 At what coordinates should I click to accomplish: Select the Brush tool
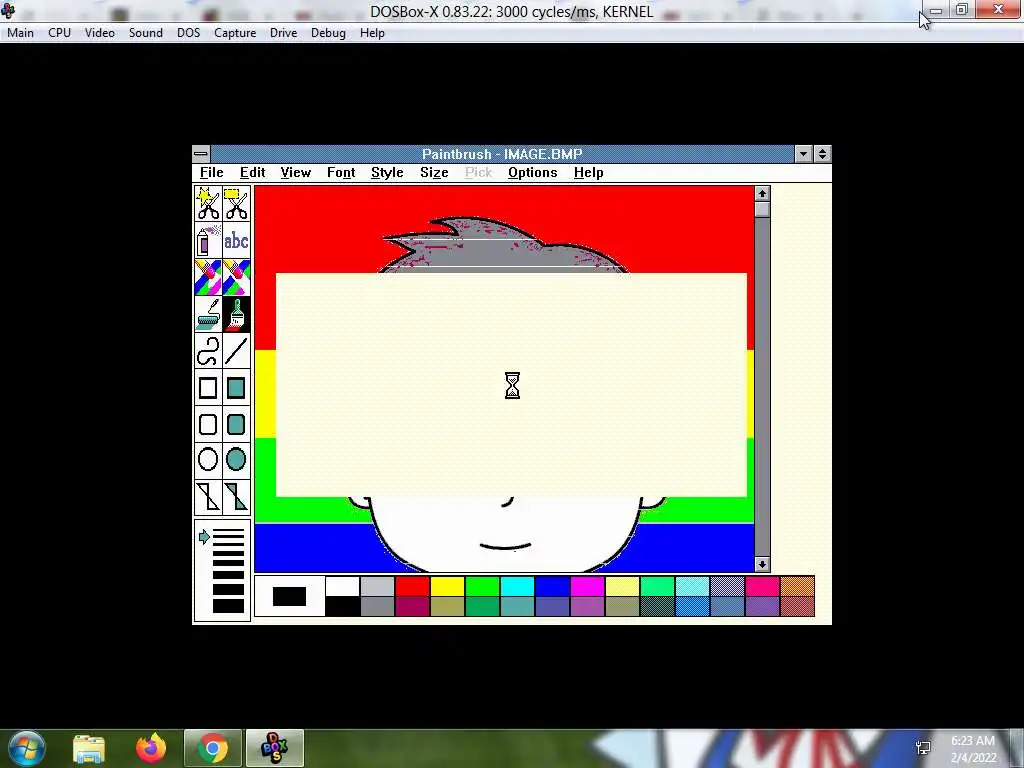(236, 314)
